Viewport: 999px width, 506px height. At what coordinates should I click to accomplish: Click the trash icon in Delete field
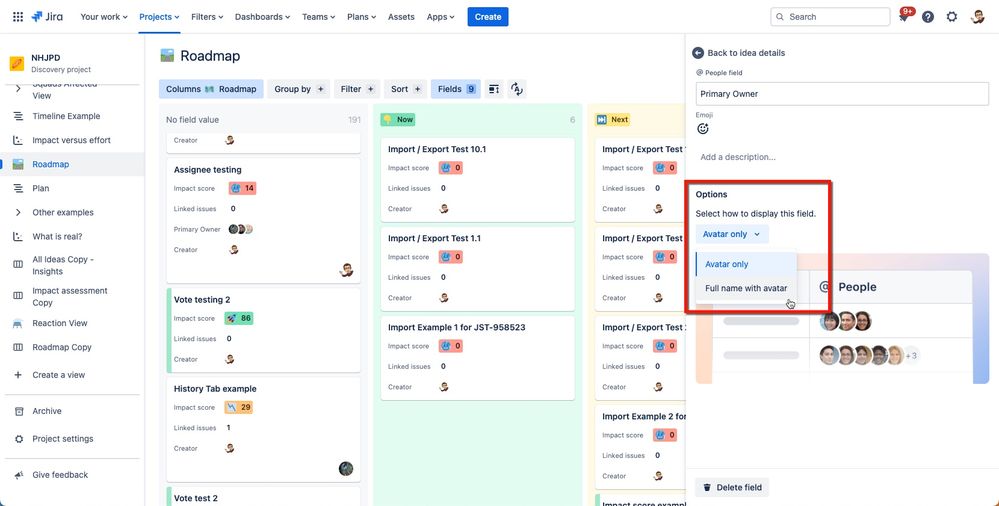(707, 488)
